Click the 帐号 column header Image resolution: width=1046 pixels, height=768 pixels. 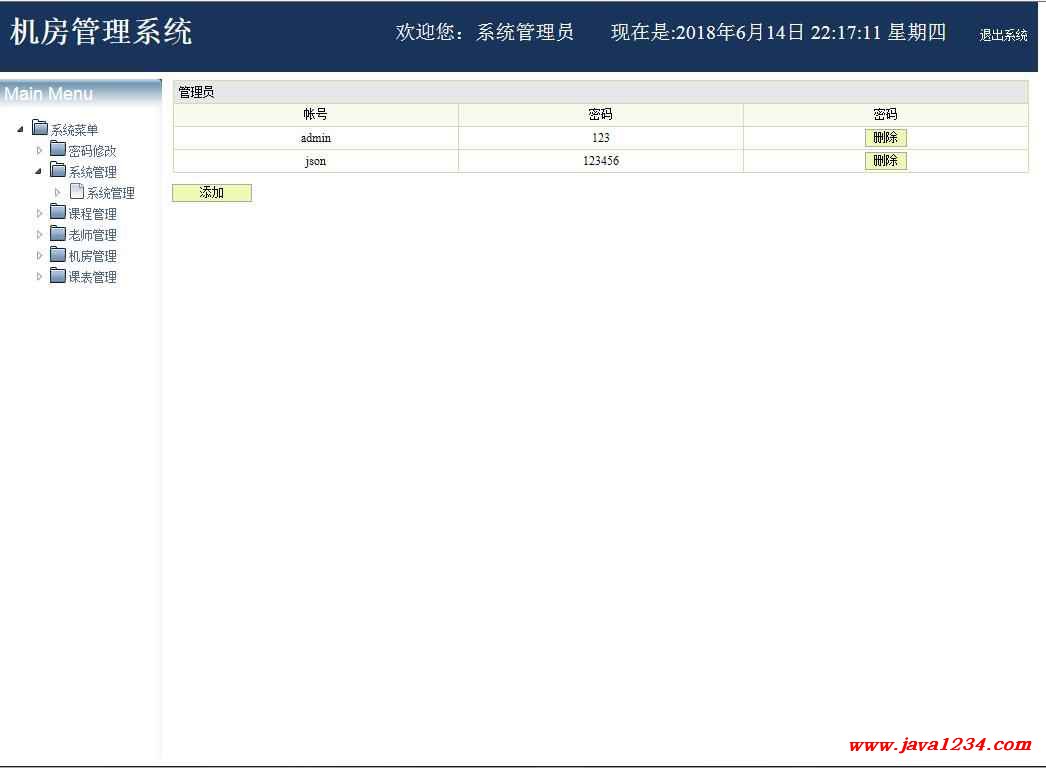coord(315,115)
